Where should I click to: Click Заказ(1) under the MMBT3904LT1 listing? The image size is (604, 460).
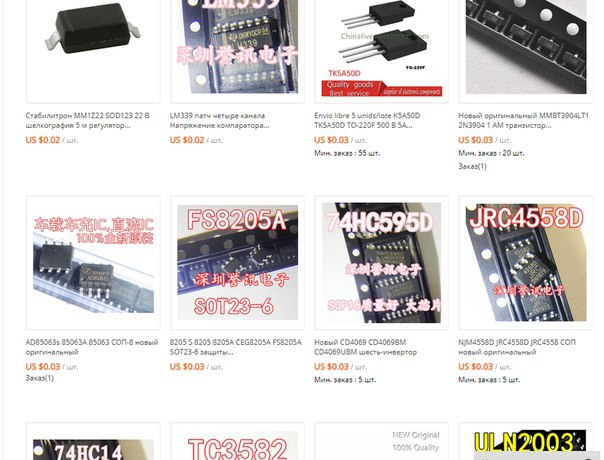click(x=472, y=166)
